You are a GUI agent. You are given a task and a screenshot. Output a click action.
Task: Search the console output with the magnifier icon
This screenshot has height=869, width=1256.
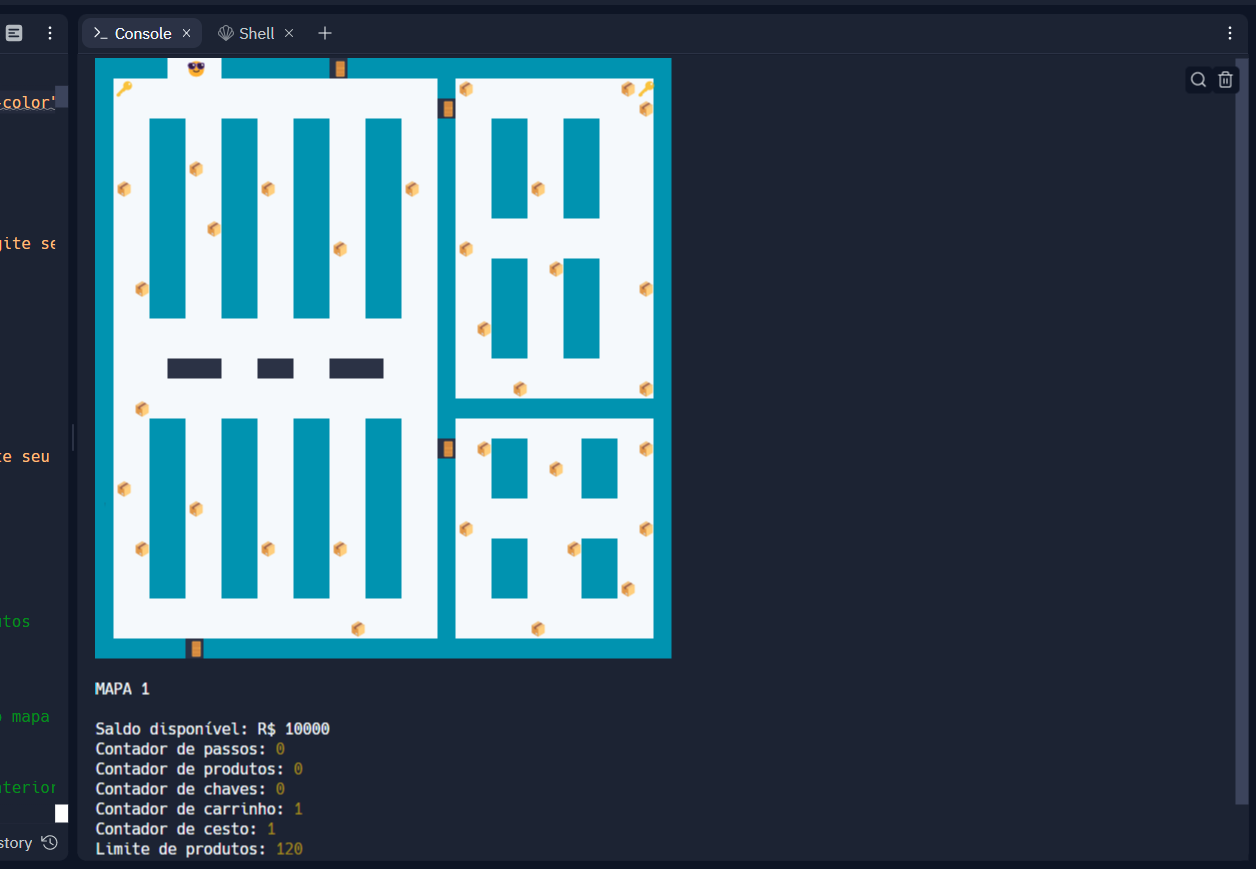tap(1198, 79)
